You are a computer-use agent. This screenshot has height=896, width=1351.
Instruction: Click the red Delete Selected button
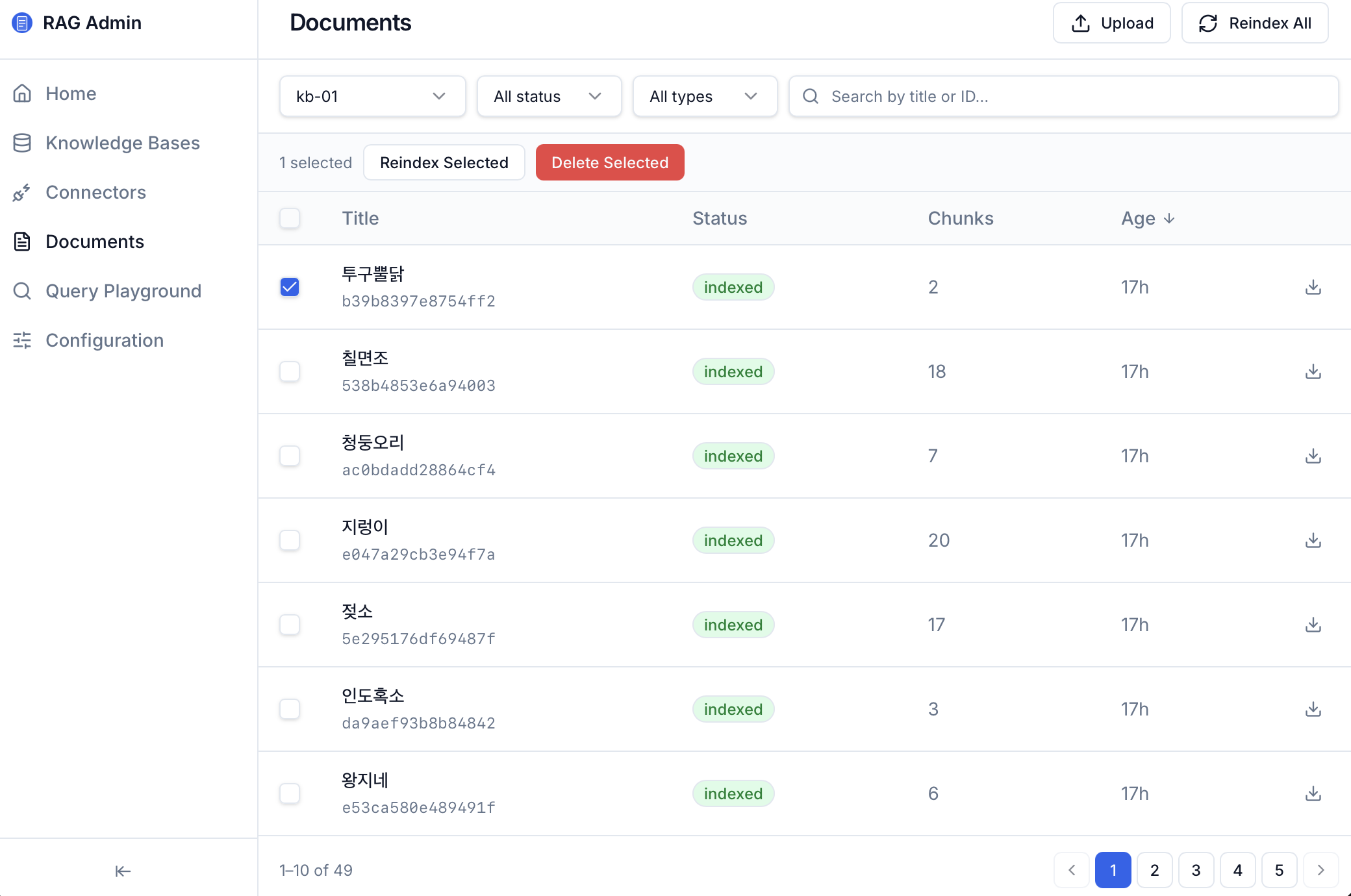610,162
